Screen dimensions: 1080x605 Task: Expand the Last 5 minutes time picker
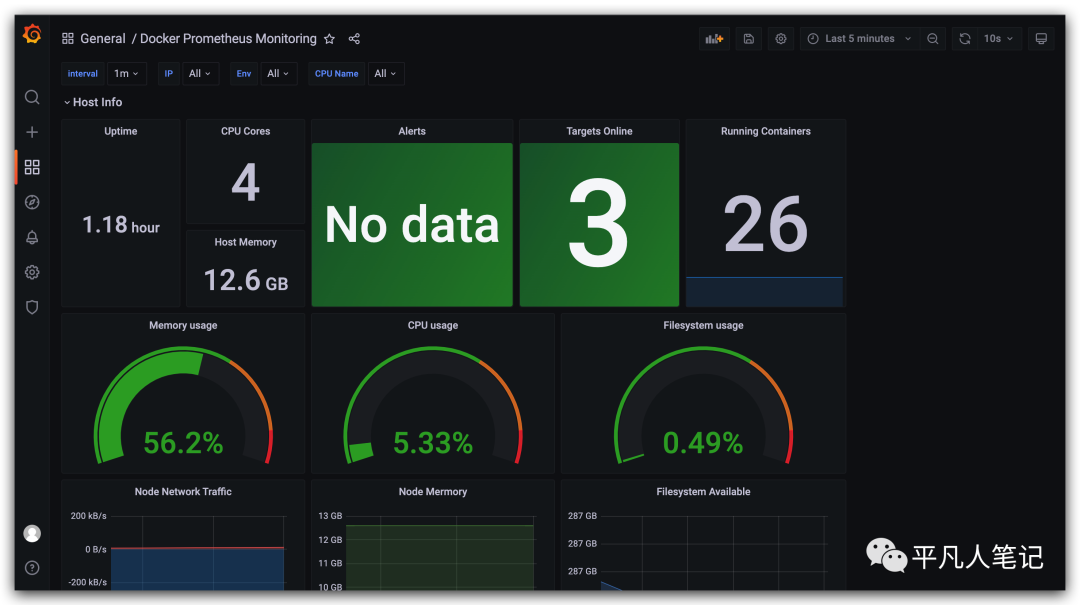[x=860, y=39]
